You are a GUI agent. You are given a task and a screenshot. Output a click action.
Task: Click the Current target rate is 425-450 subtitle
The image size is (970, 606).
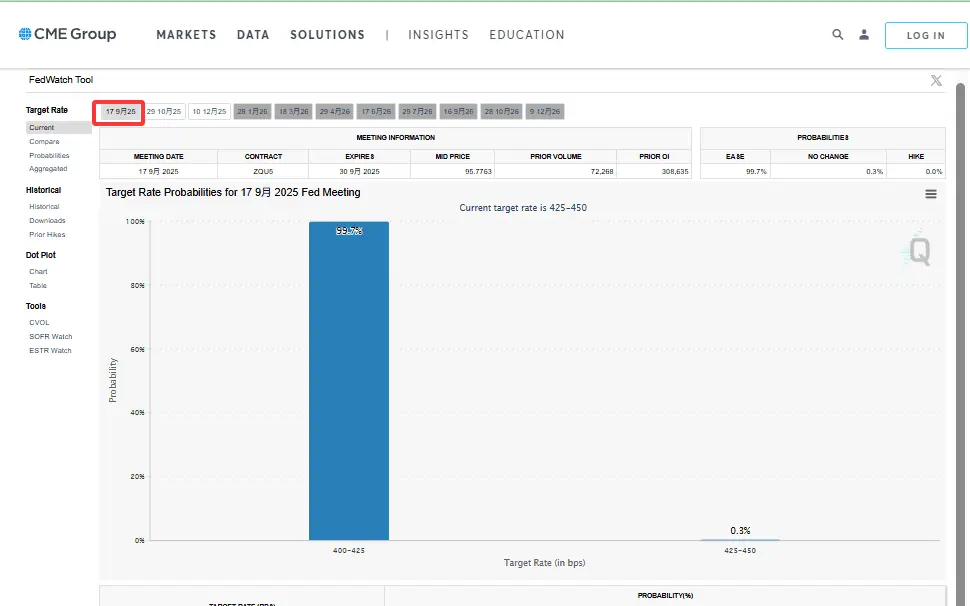tap(523, 208)
